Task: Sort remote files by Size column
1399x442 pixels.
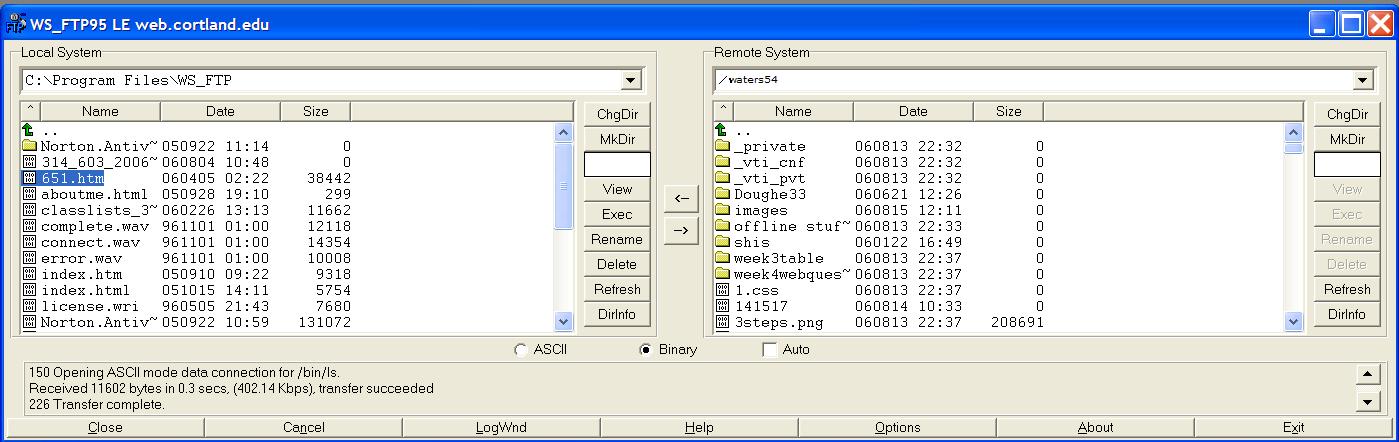Action: point(1008,111)
